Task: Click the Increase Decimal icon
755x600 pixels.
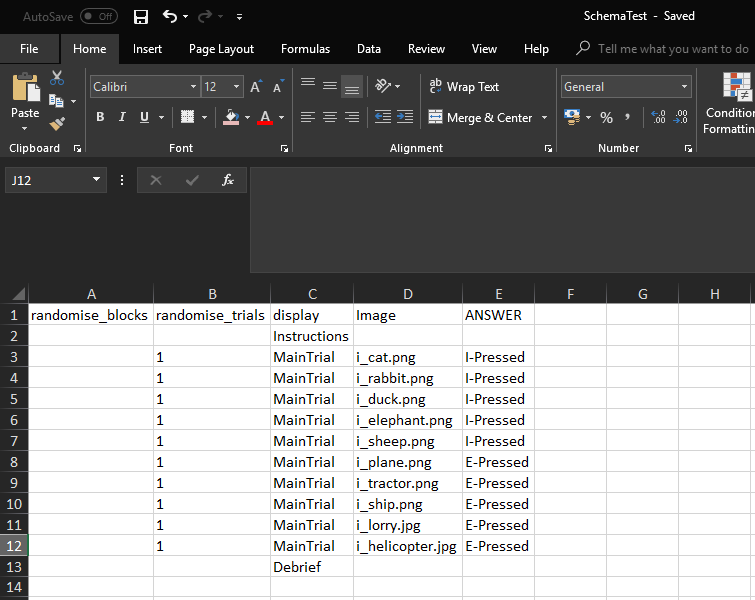Action: [x=659, y=117]
